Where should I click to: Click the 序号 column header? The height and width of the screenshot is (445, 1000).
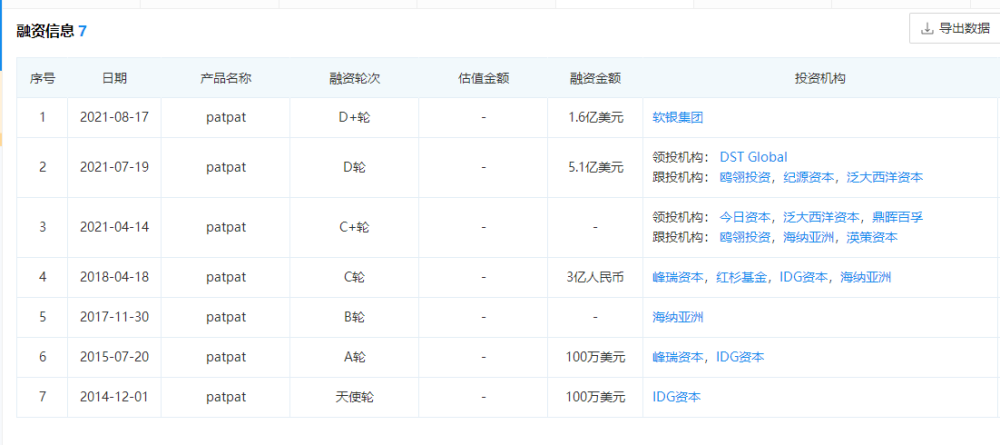pos(42,78)
